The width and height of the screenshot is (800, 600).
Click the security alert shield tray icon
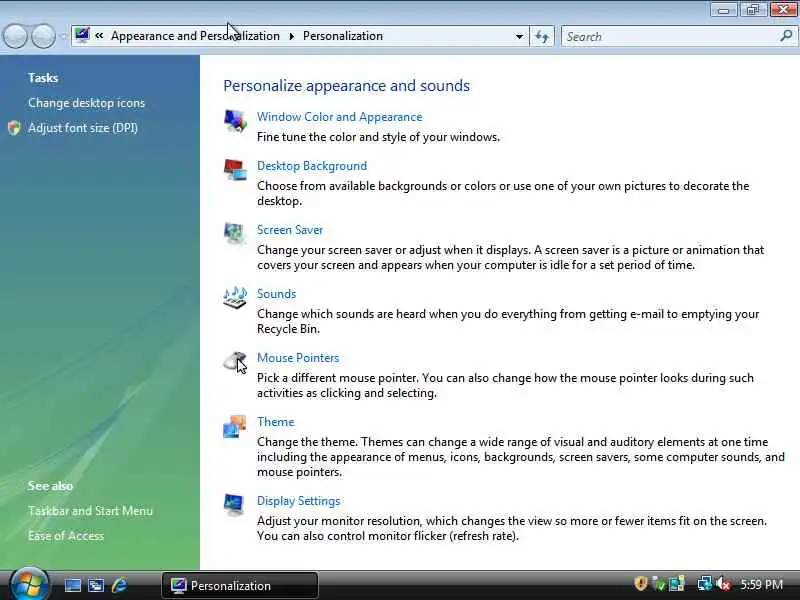[640, 584]
